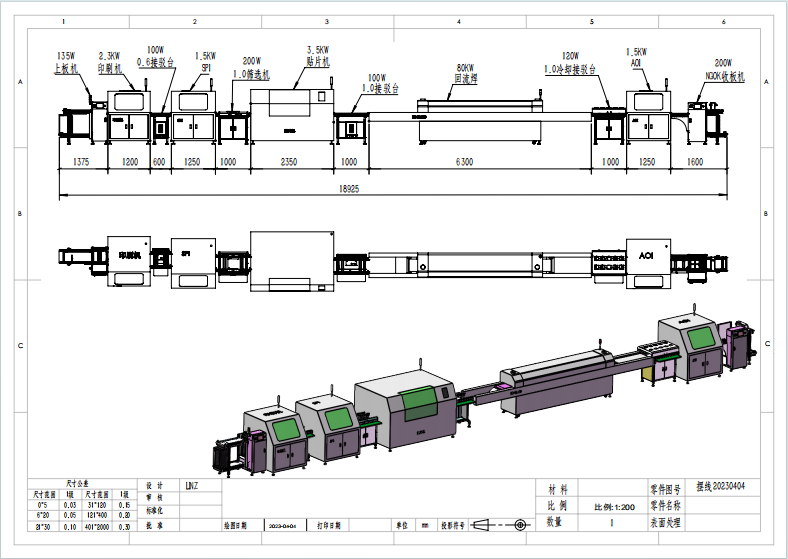Click the 120W 冷却接驳台 annotation
788x559 pixels.
click(571, 63)
